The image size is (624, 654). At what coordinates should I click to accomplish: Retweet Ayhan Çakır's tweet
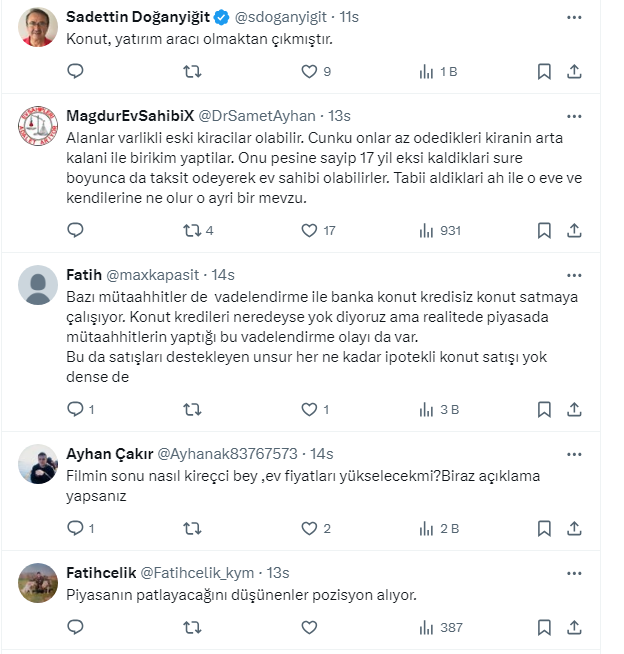tap(192, 528)
